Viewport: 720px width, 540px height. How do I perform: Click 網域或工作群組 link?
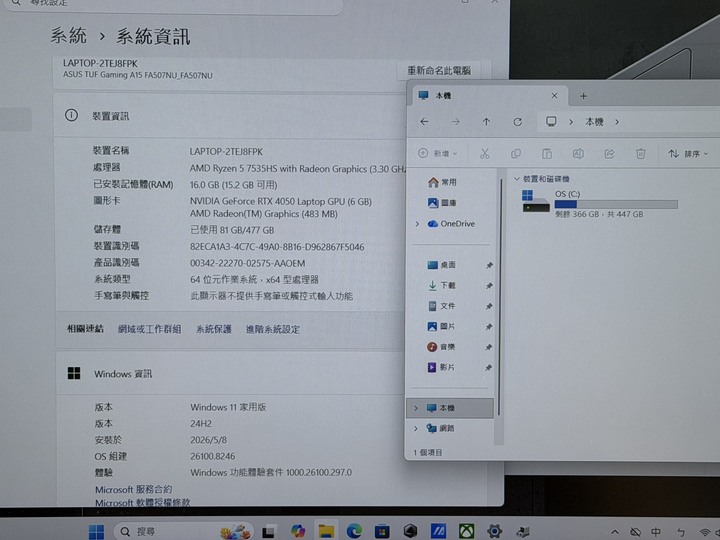tap(149, 329)
